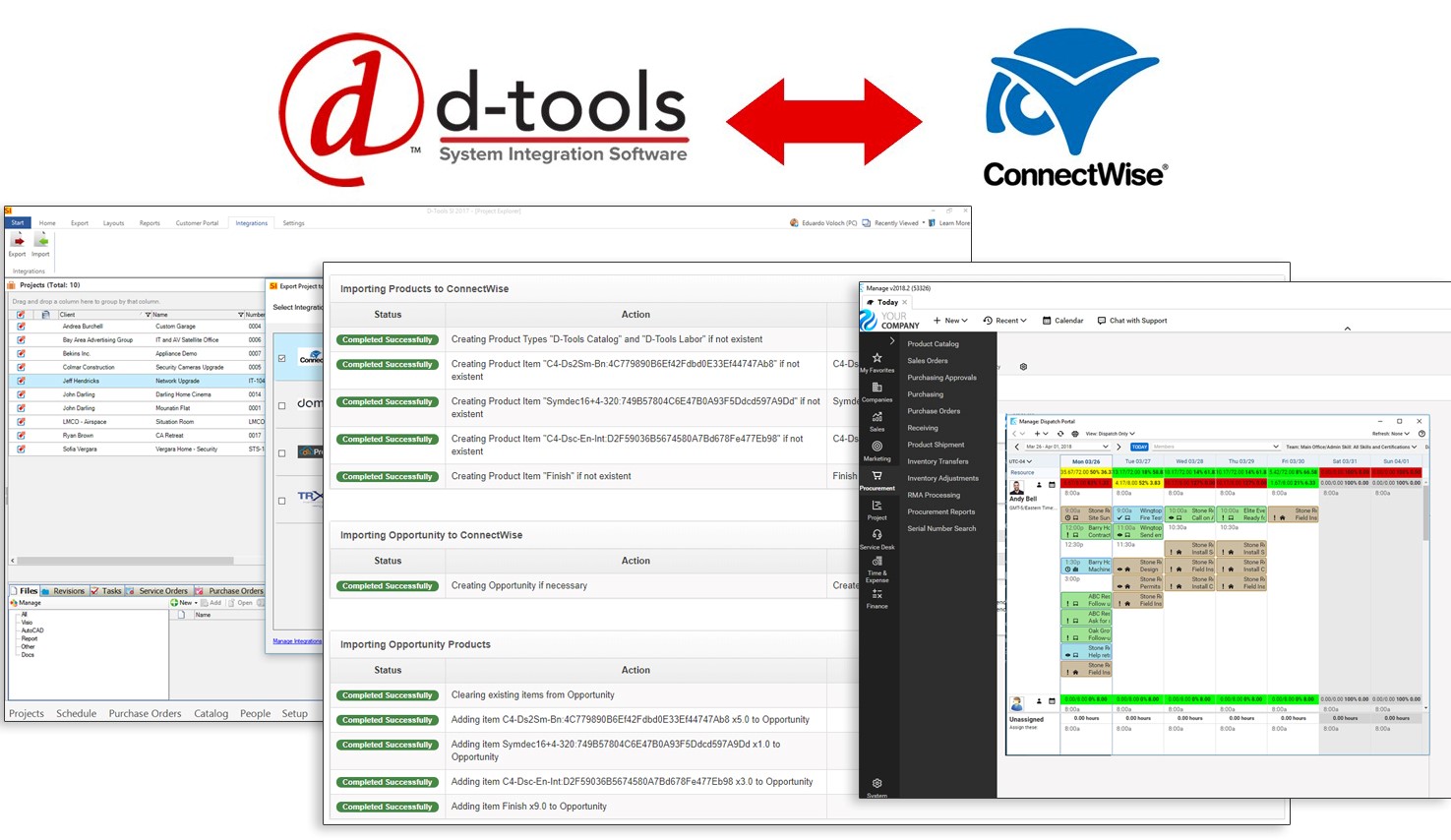
Task: Open Finance module in ConnectWise sidebar
Action: 877,598
